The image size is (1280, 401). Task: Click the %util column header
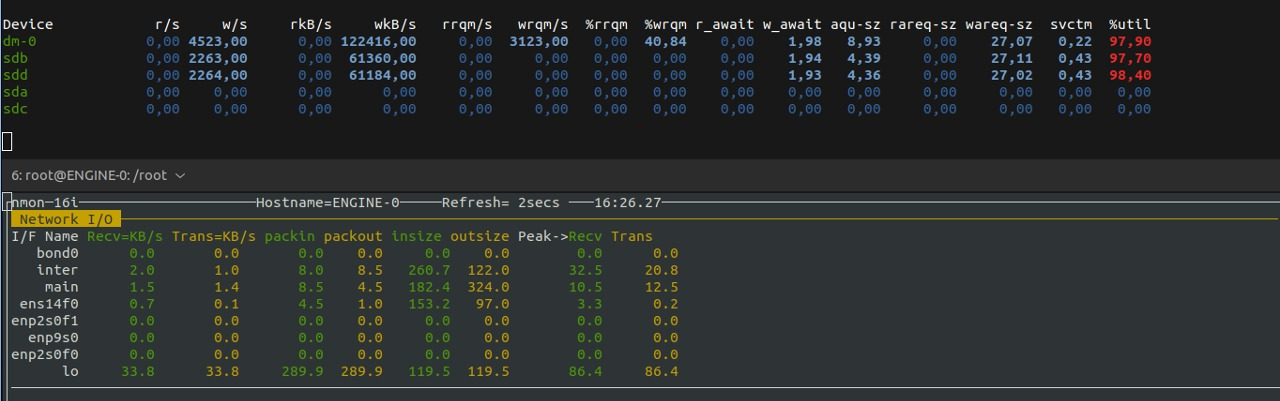1130,24
